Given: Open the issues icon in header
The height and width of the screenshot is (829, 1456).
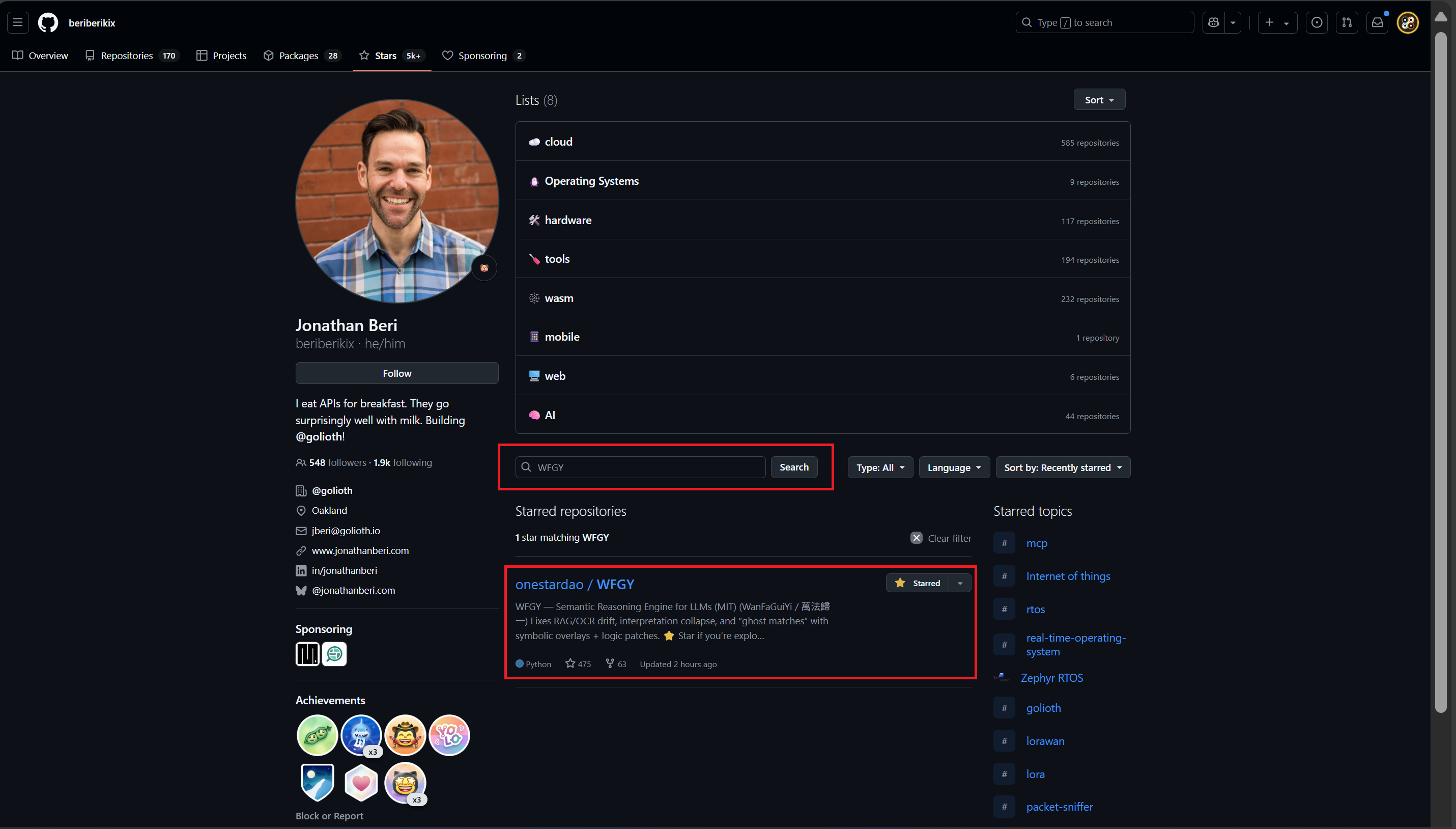Looking at the screenshot, I should coord(1317,23).
